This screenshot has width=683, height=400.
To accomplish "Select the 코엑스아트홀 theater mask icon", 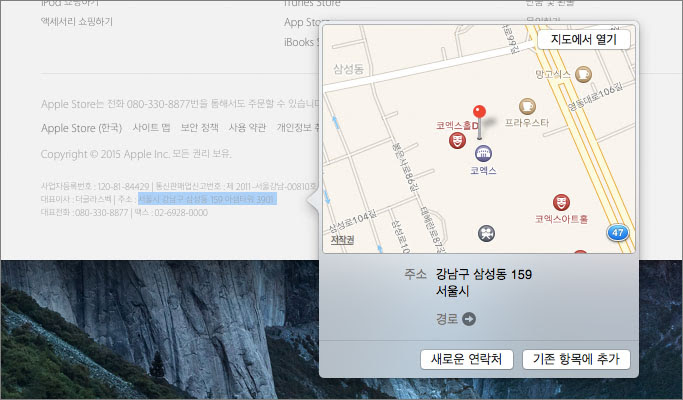I will [x=561, y=203].
